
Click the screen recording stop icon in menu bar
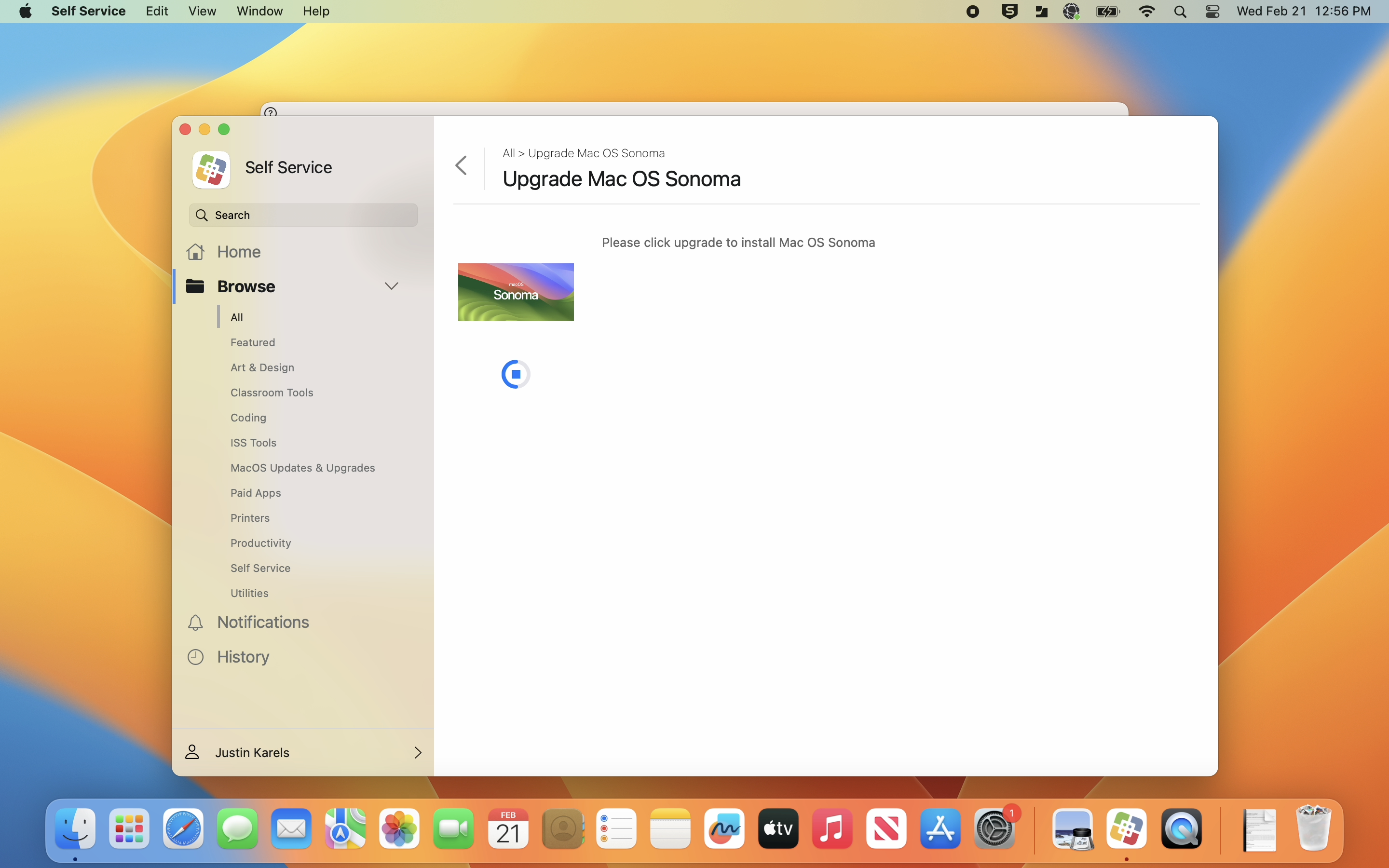[972, 12]
